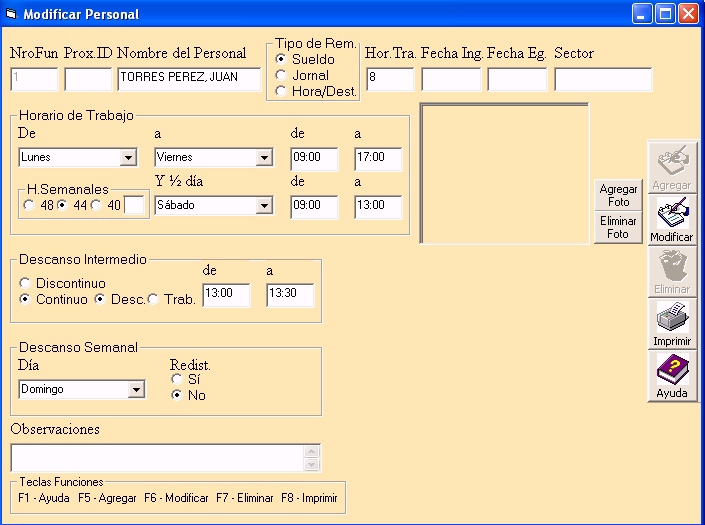
Task: Click the window title bar icon
Action: click(x=12, y=14)
